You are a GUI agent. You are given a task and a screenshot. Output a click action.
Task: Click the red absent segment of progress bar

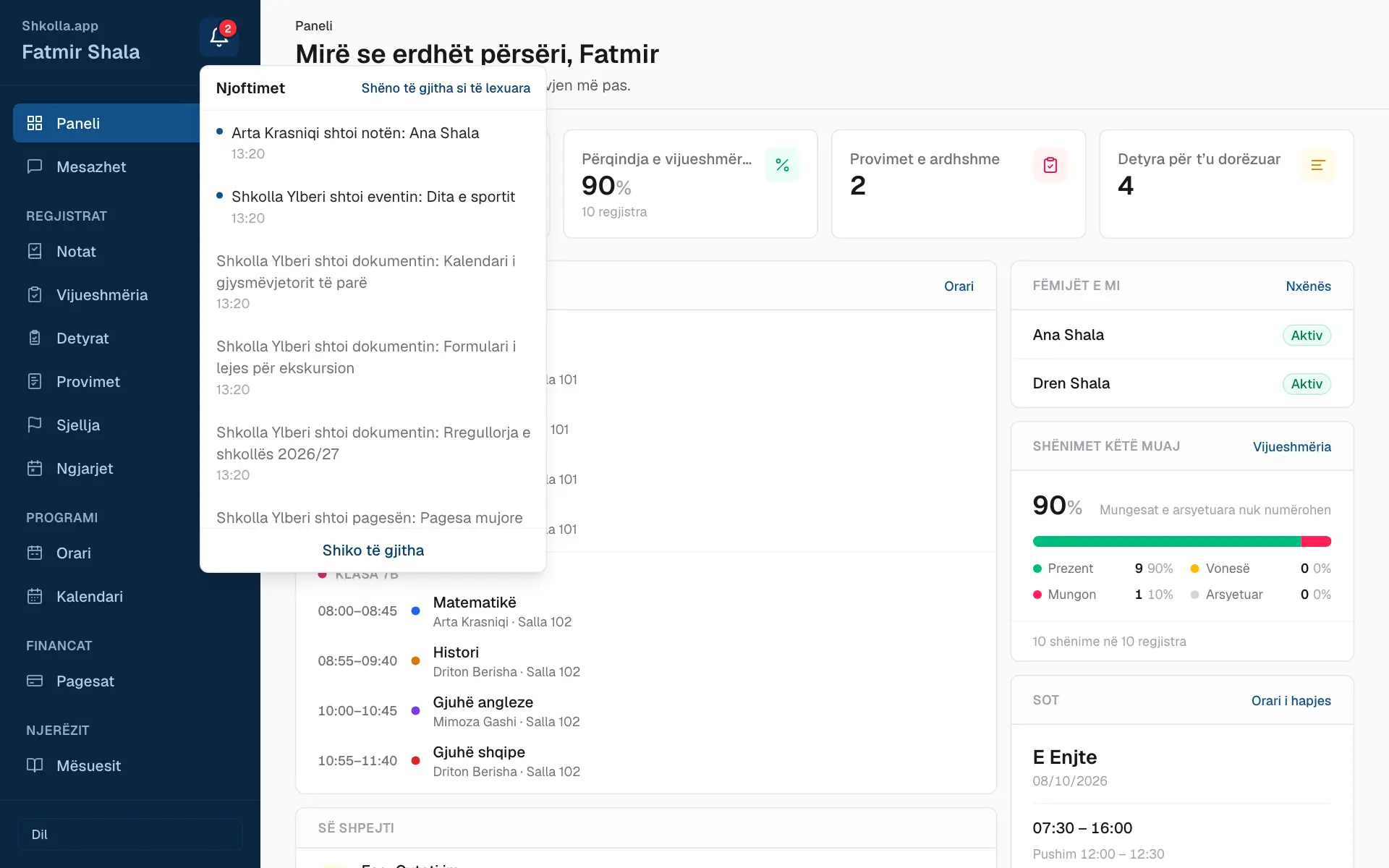[x=1316, y=542]
